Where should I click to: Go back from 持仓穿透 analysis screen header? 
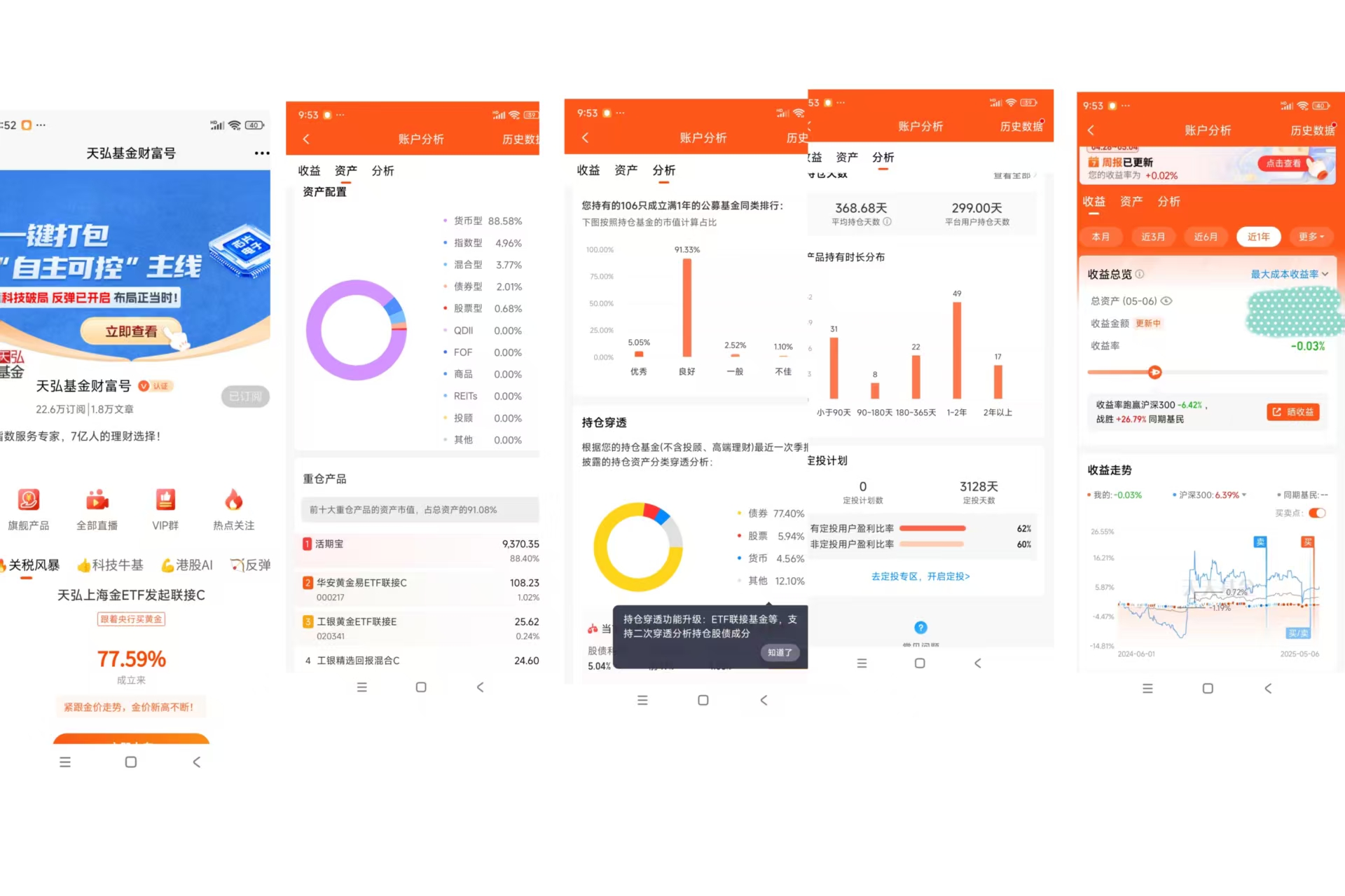[586, 138]
